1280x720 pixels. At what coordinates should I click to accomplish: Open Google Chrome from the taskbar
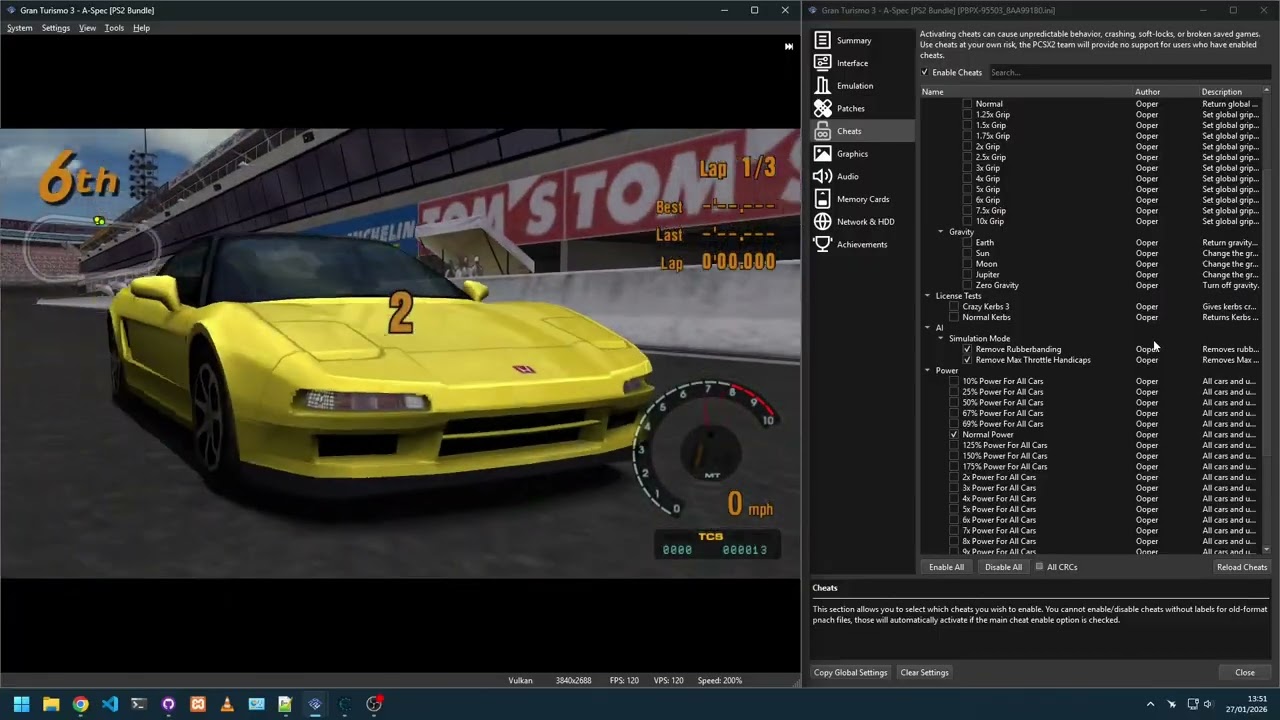point(80,704)
